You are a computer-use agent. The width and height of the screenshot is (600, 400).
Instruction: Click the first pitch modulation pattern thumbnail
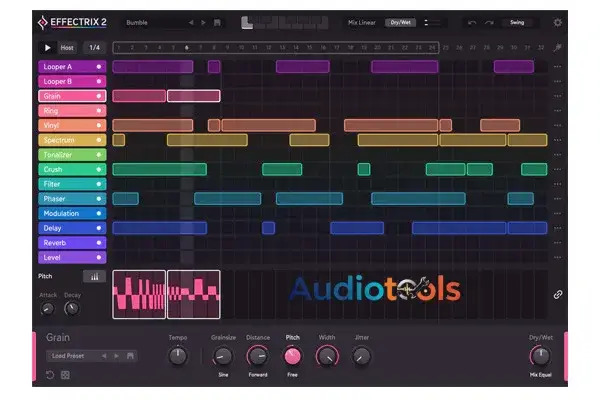pyautogui.click(x=139, y=294)
